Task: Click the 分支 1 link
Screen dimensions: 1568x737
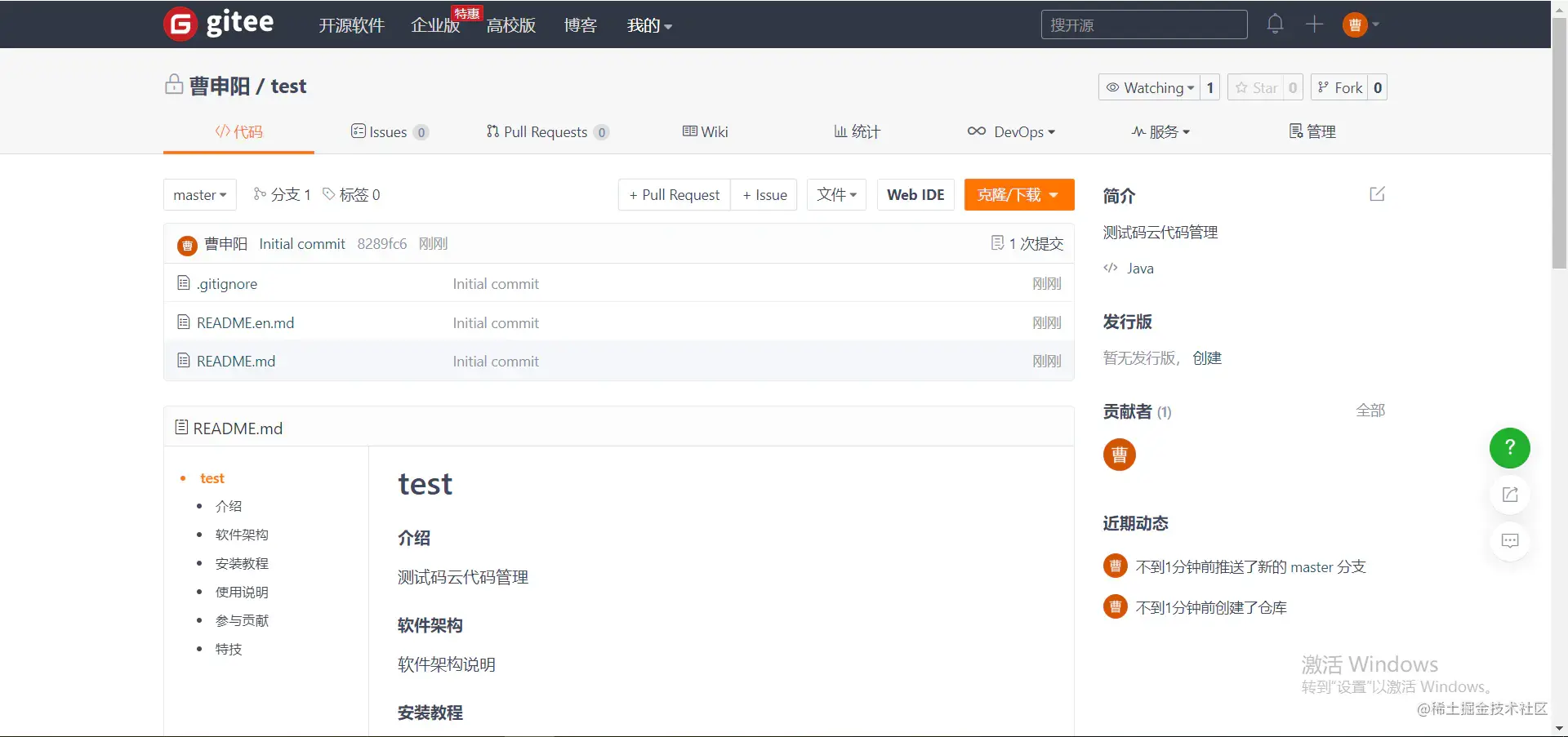Action: pyautogui.click(x=283, y=195)
